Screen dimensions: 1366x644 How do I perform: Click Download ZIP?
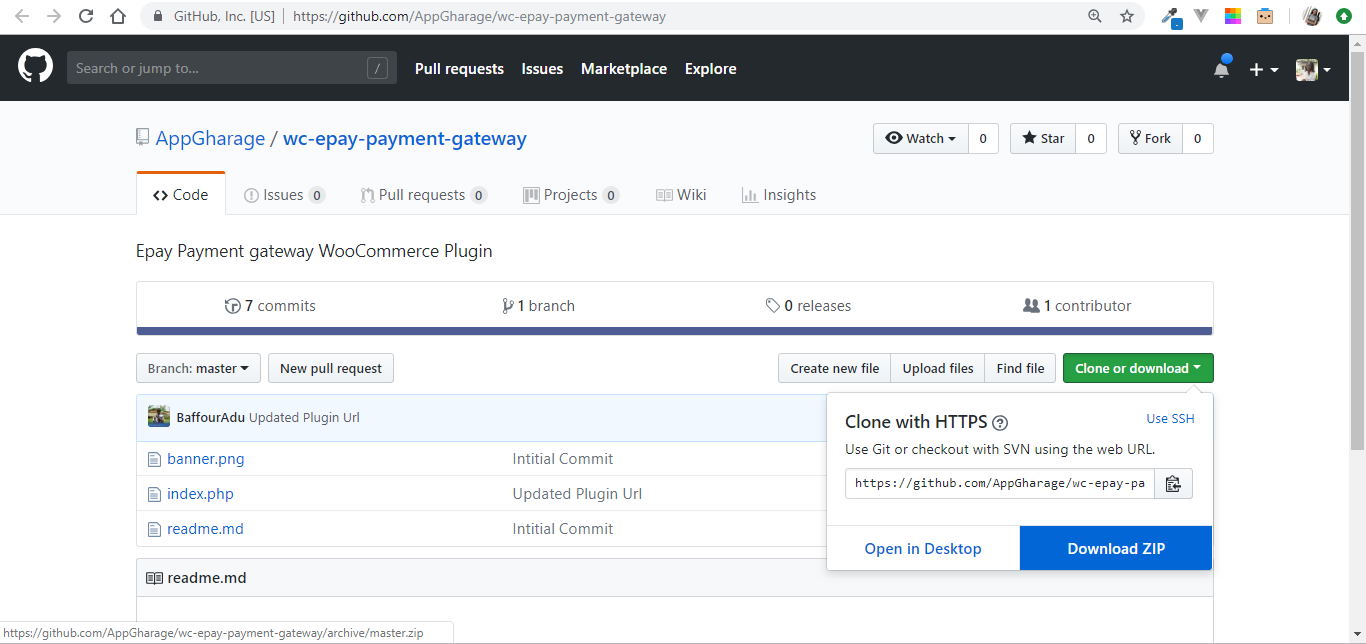1116,548
